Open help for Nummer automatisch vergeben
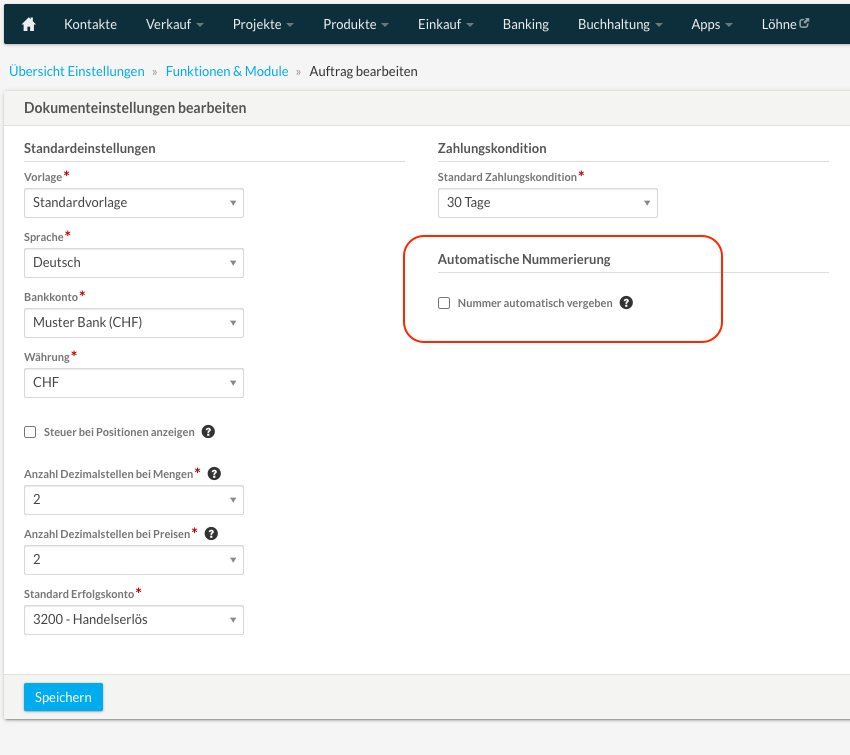Image resolution: width=850 pixels, height=755 pixels. pyautogui.click(x=626, y=302)
